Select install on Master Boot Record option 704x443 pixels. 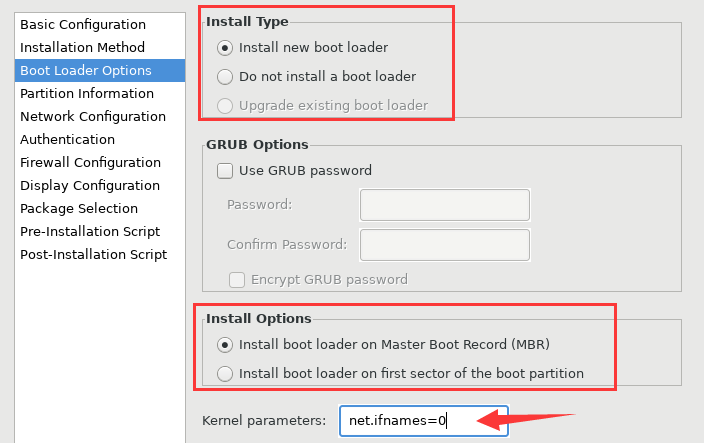pos(225,345)
